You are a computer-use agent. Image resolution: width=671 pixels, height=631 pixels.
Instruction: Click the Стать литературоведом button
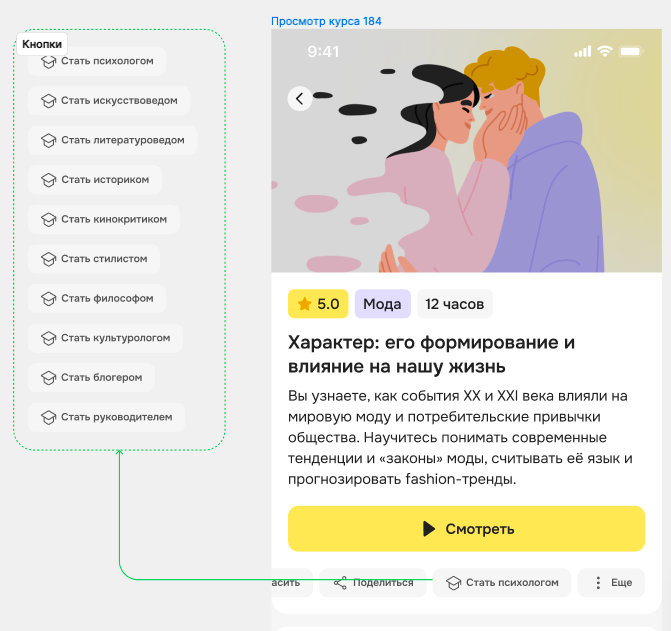pyautogui.click(x=113, y=140)
